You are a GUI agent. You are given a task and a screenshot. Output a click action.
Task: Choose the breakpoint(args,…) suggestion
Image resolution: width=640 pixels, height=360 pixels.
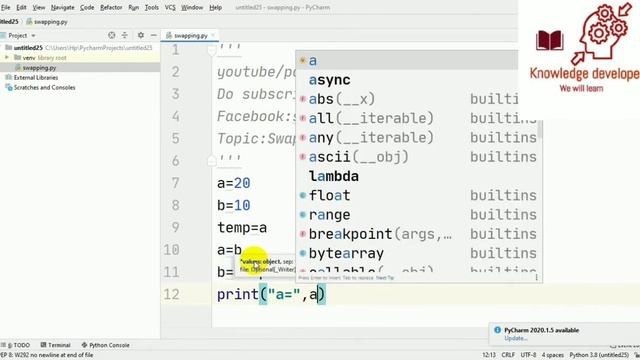click(x=419, y=234)
